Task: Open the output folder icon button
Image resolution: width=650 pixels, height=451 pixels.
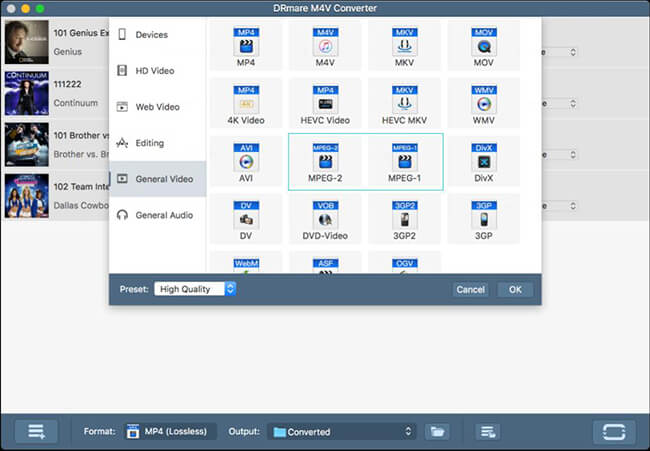Action: point(437,432)
